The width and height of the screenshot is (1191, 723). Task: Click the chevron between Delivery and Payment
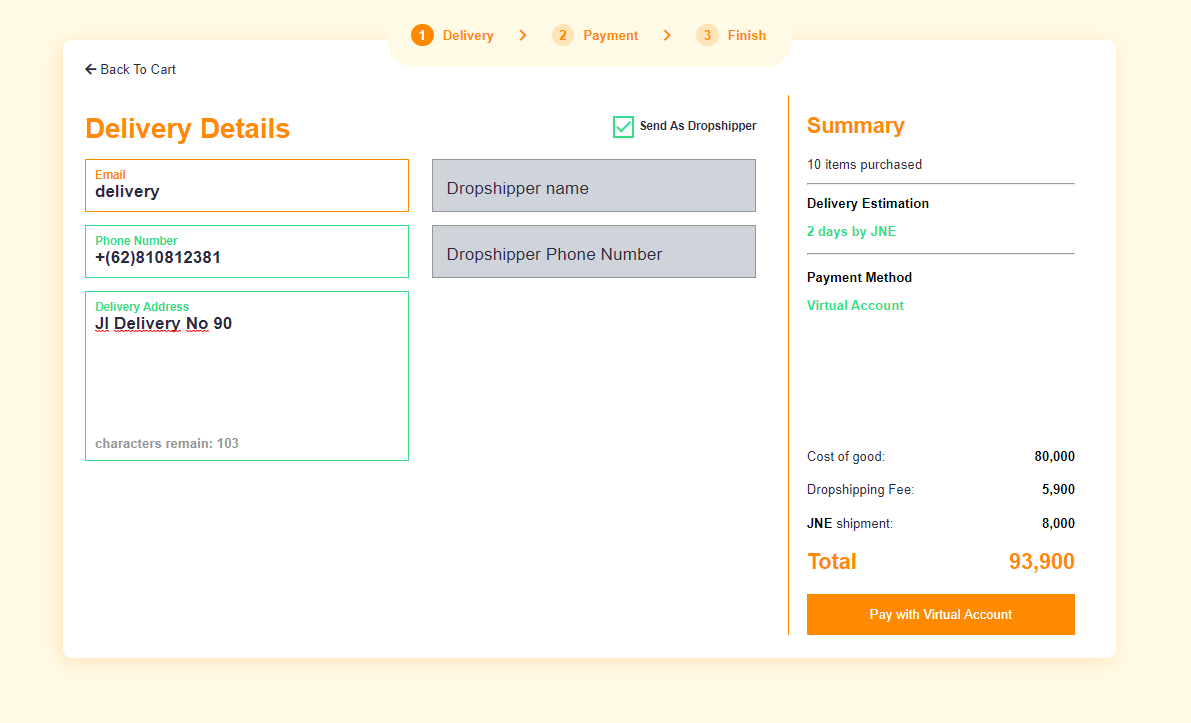coord(523,34)
